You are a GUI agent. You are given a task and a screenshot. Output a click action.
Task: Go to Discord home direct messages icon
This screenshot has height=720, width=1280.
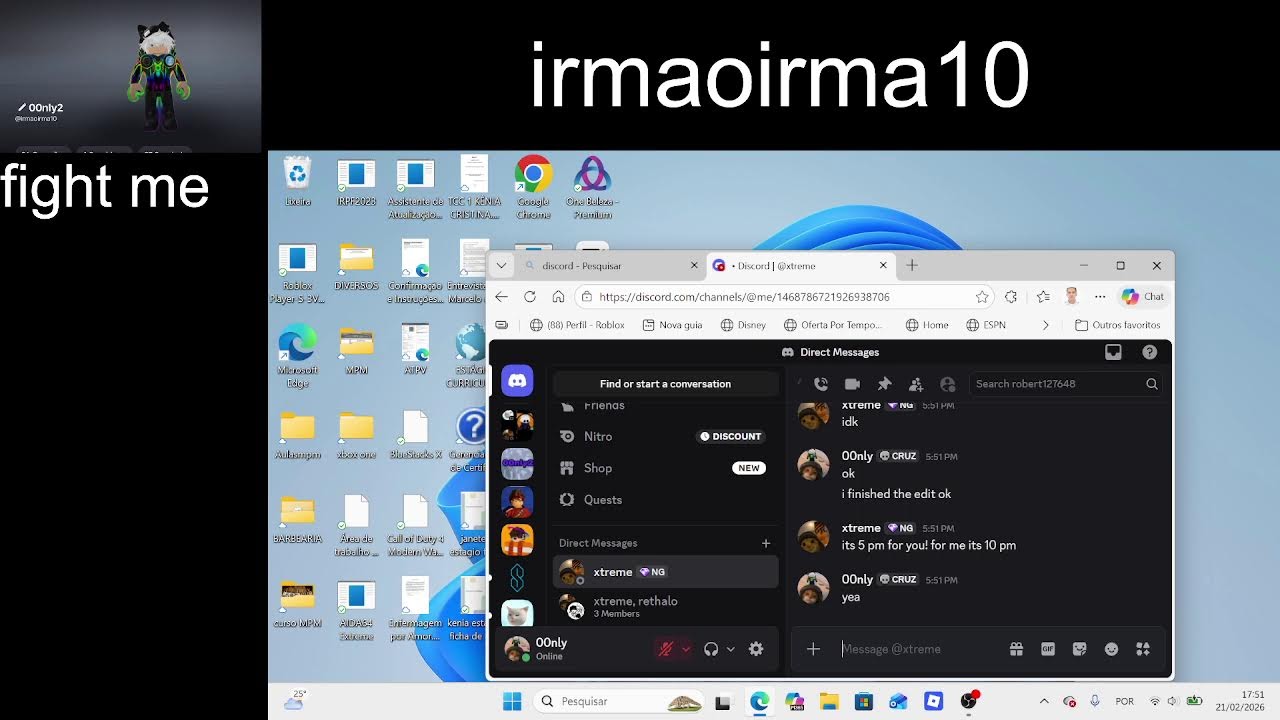click(x=517, y=380)
